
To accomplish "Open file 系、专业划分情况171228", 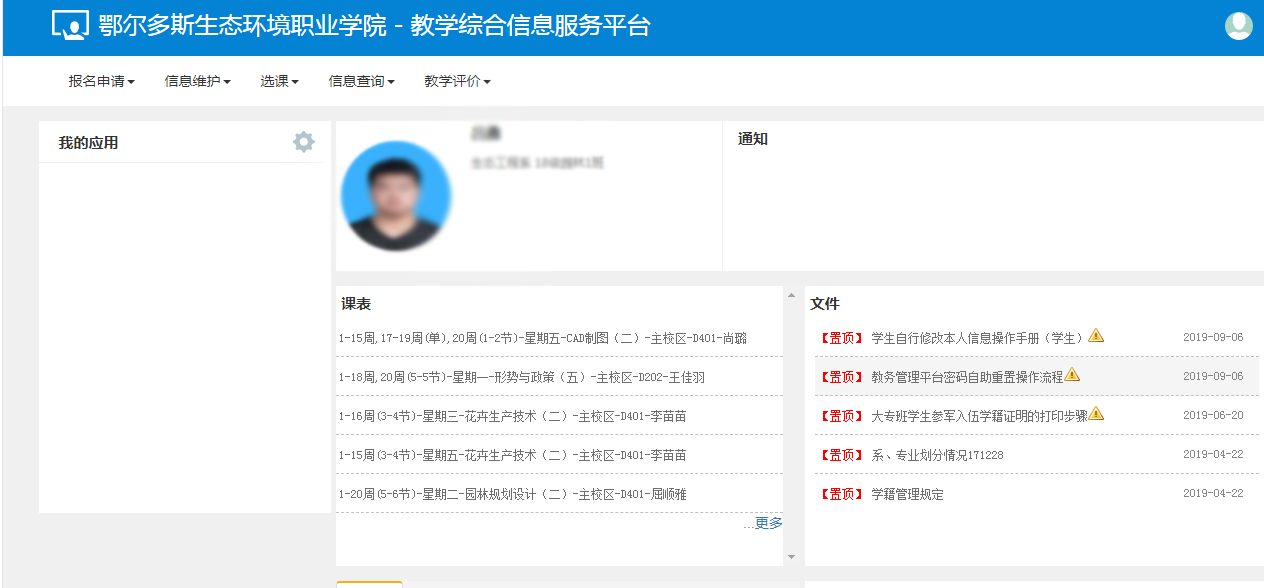I will [937, 455].
